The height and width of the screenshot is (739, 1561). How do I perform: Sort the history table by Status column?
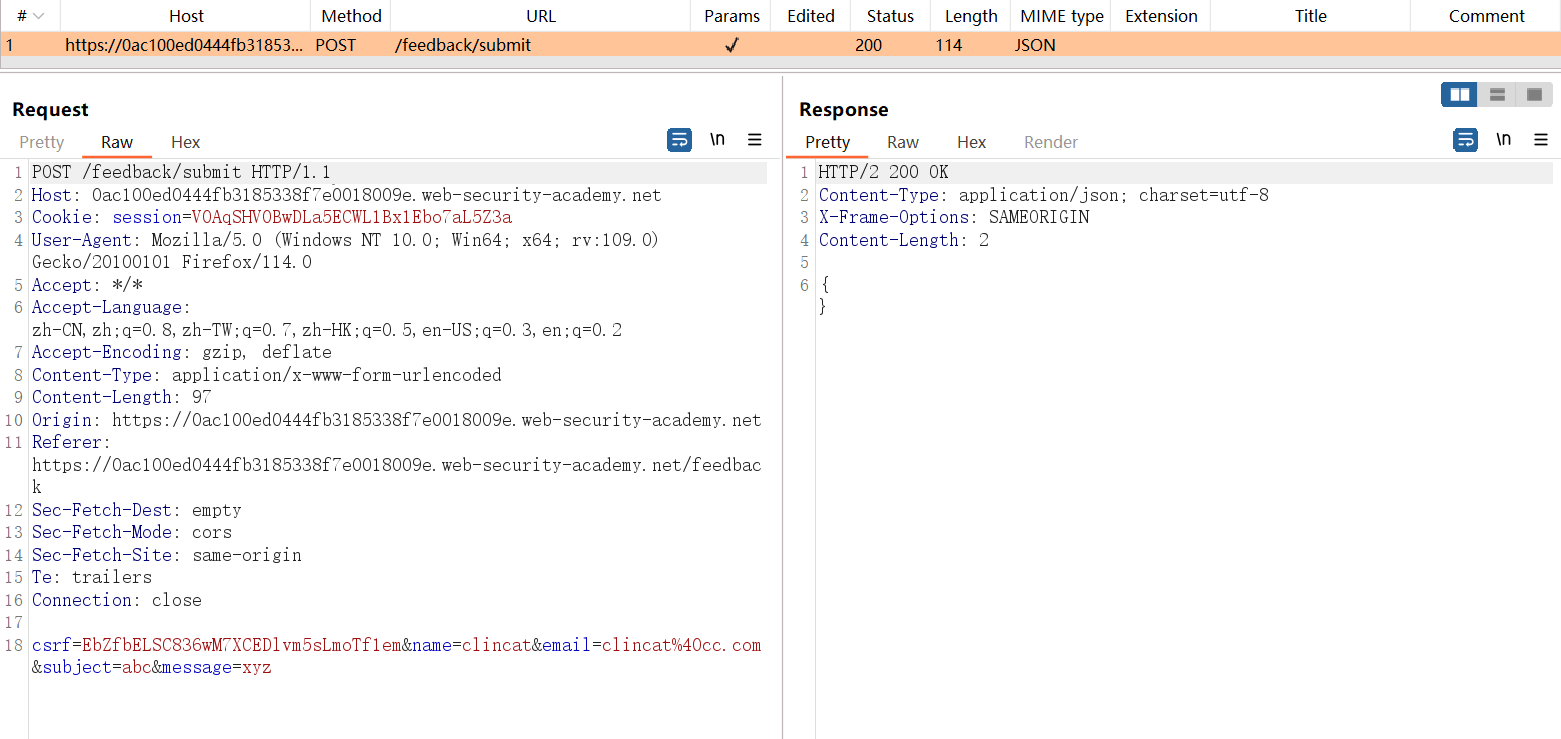pos(890,16)
